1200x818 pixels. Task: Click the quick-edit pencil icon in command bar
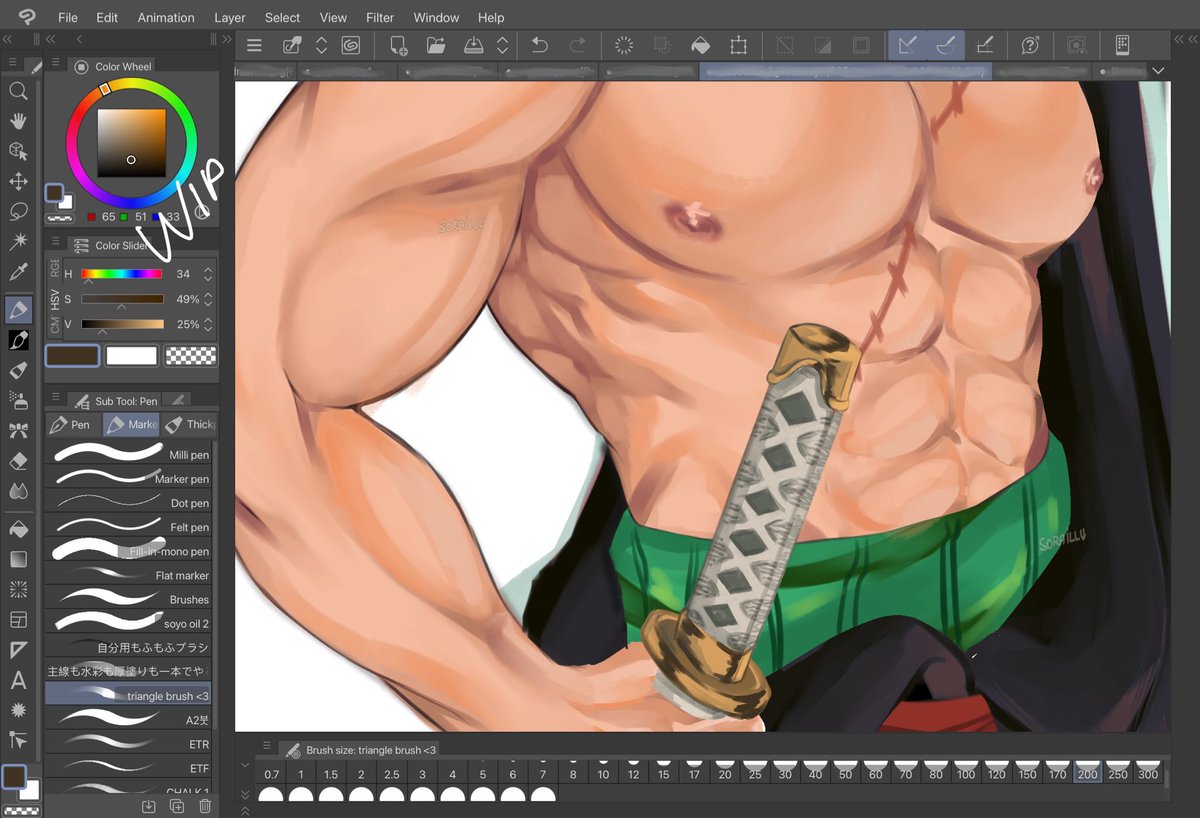coord(292,45)
